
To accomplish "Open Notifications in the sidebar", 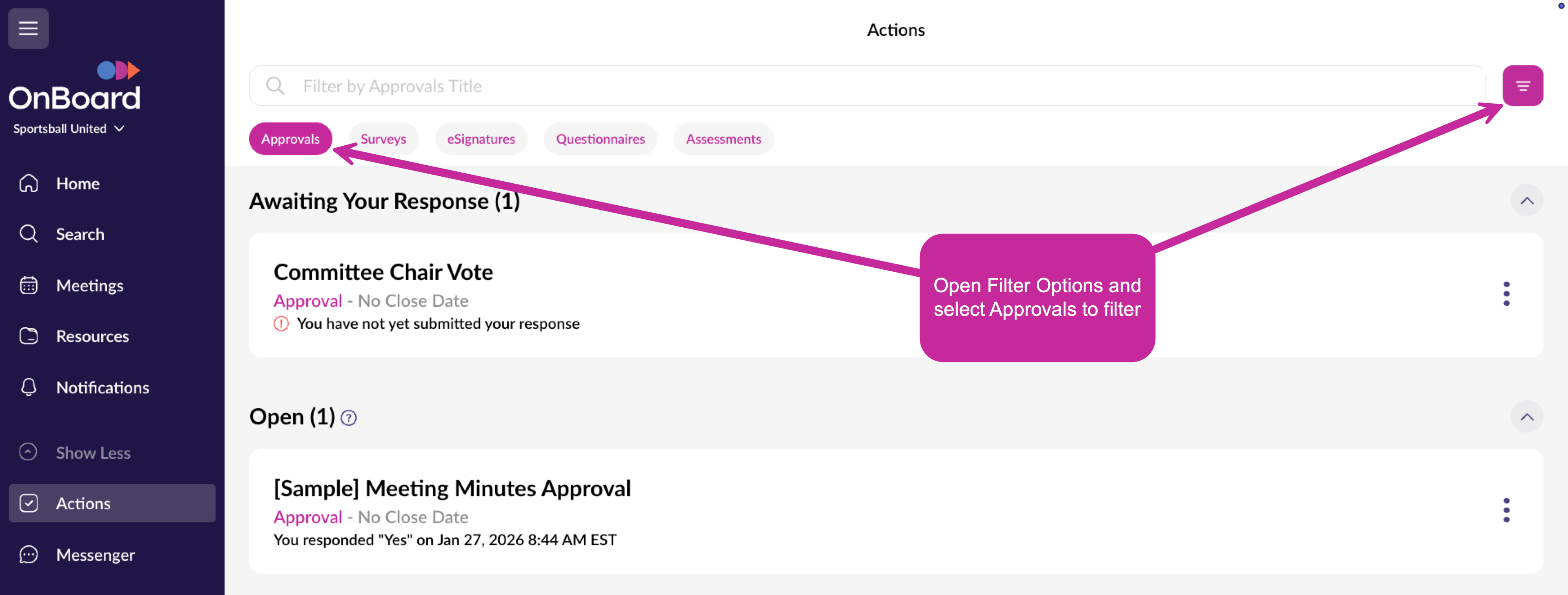I will pos(102,387).
